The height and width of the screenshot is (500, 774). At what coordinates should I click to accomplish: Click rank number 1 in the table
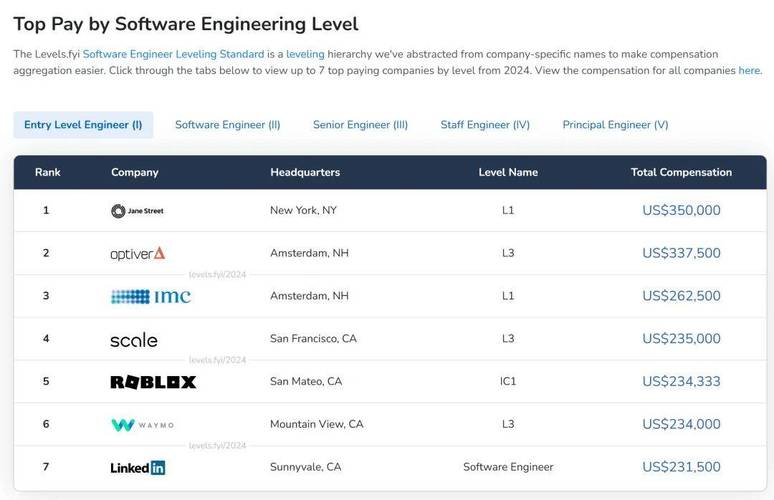tap(46, 210)
